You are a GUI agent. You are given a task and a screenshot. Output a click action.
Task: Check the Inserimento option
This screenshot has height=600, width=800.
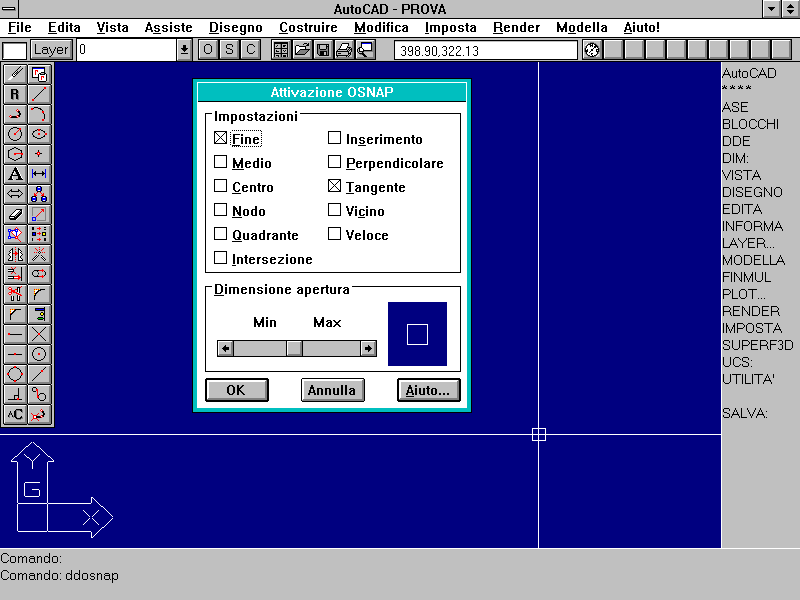pos(334,138)
